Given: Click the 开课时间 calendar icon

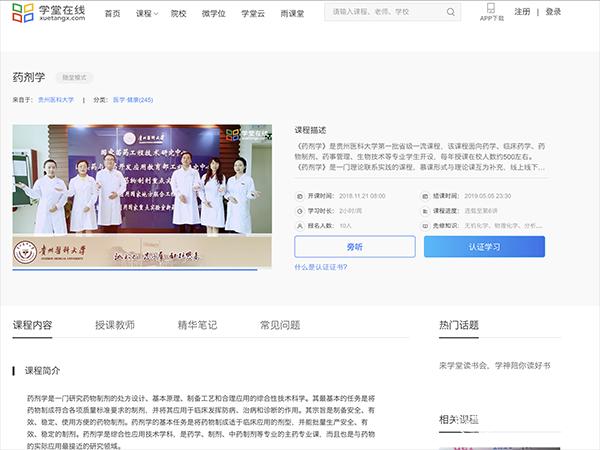Looking at the screenshot, I should (x=299, y=196).
